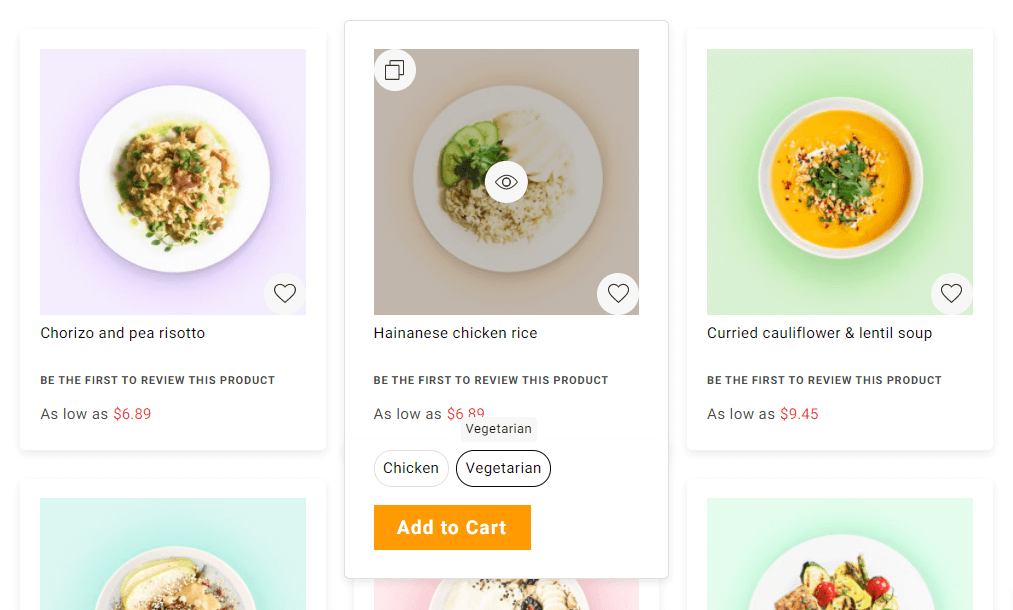The height and width of the screenshot is (610, 1013).
Task: Select the Chicken option swatch
Action: pos(411,468)
